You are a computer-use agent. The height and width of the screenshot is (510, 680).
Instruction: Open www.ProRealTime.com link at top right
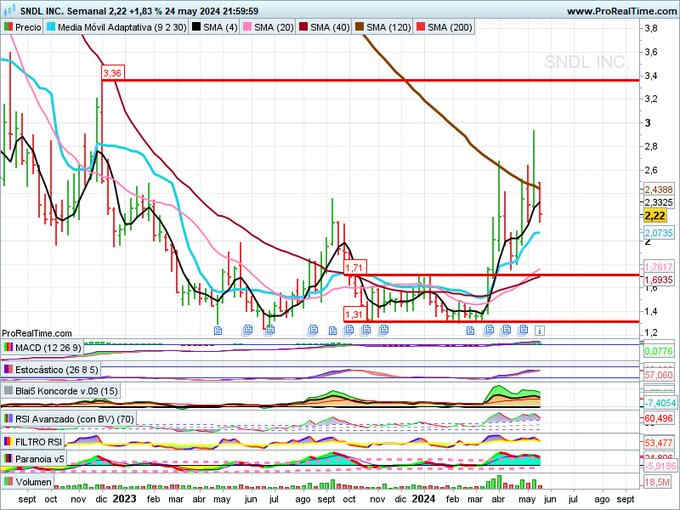click(x=622, y=11)
